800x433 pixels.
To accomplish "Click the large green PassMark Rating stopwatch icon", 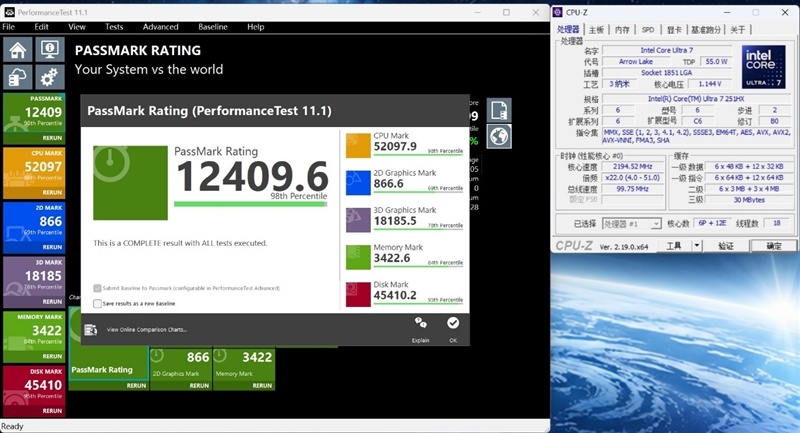I will (x=130, y=183).
